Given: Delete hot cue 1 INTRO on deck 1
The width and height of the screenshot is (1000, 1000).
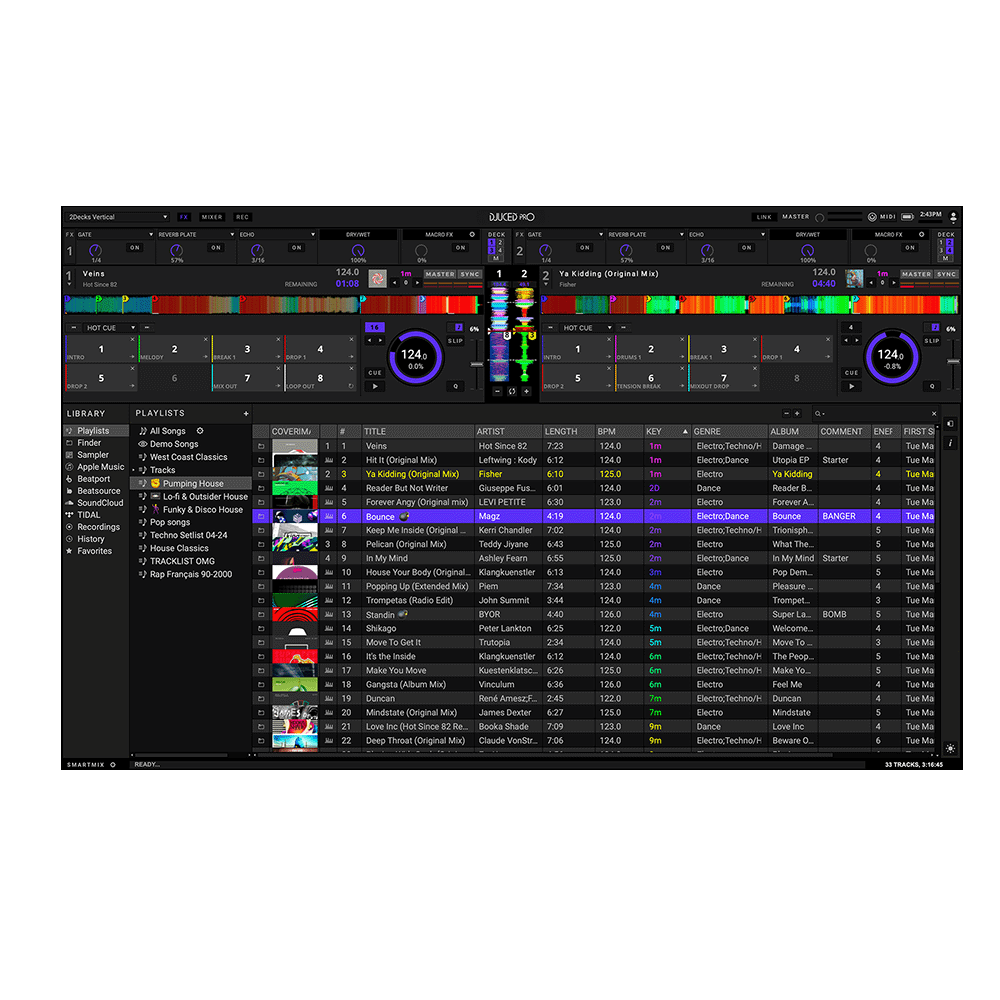Looking at the screenshot, I should 132,340.
